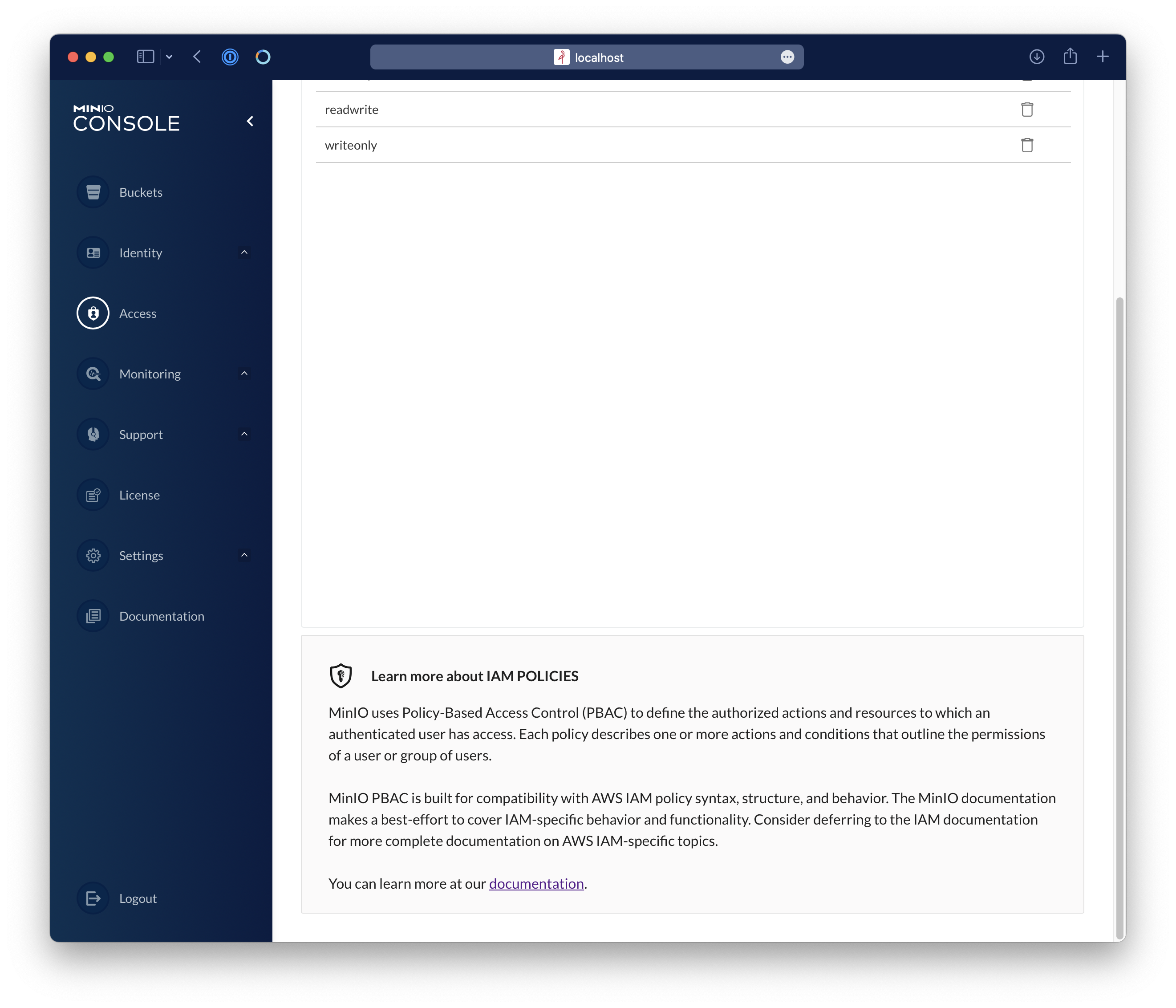Open the License page
This screenshot has width=1176, height=1008.
(x=139, y=495)
